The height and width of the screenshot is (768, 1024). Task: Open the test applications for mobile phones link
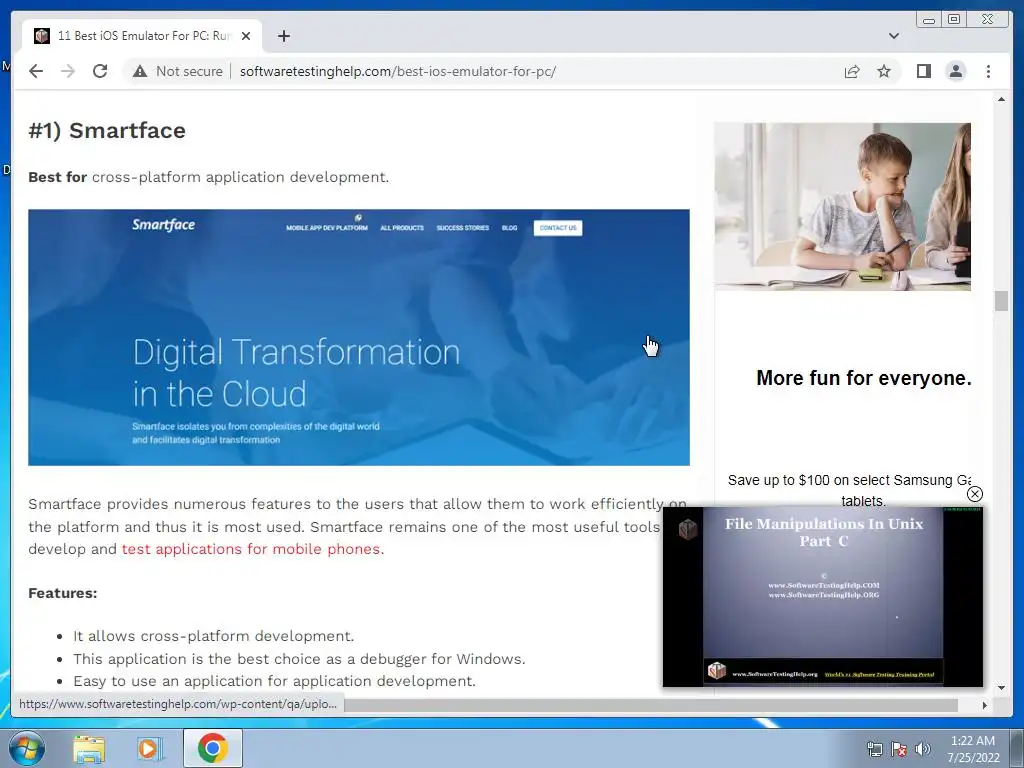(253, 549)
